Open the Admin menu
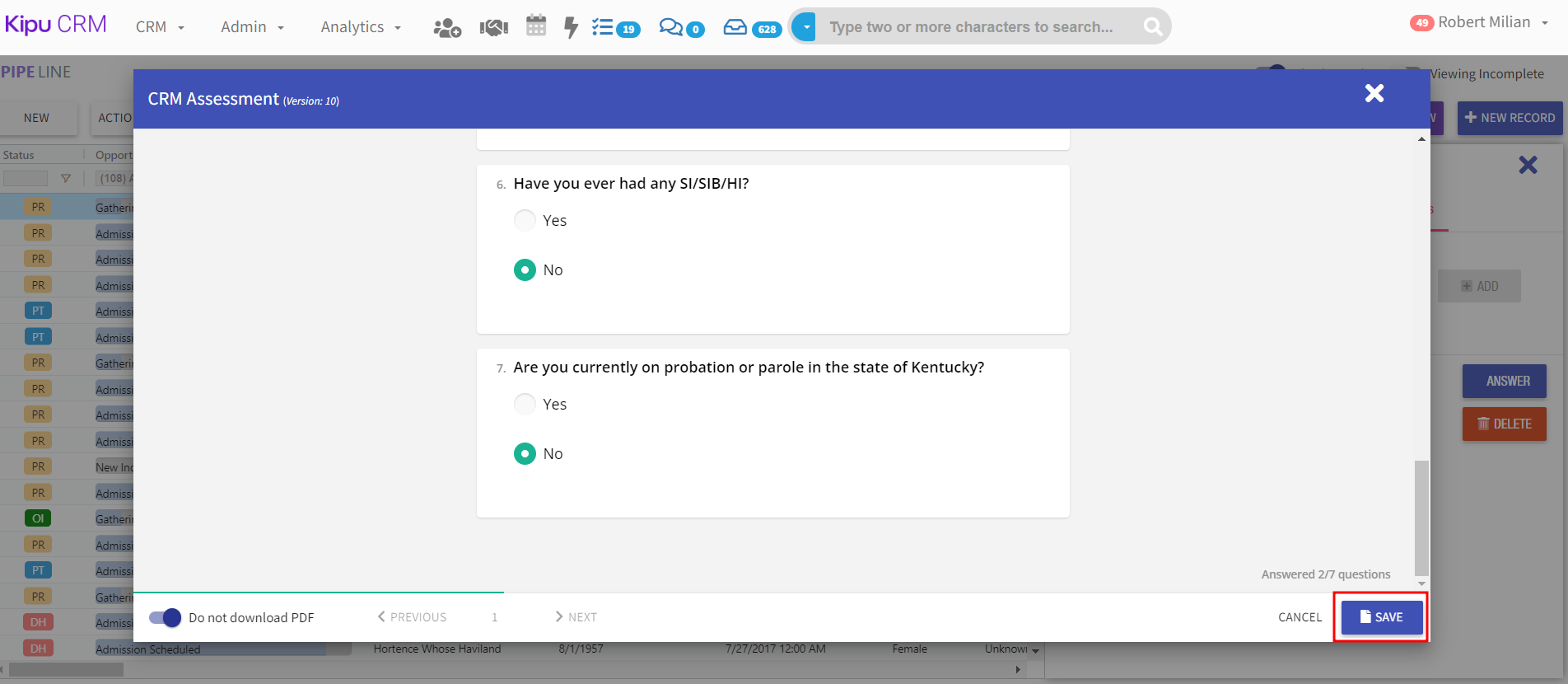This screenshot has height=684, width=1568. click(252, 27)
